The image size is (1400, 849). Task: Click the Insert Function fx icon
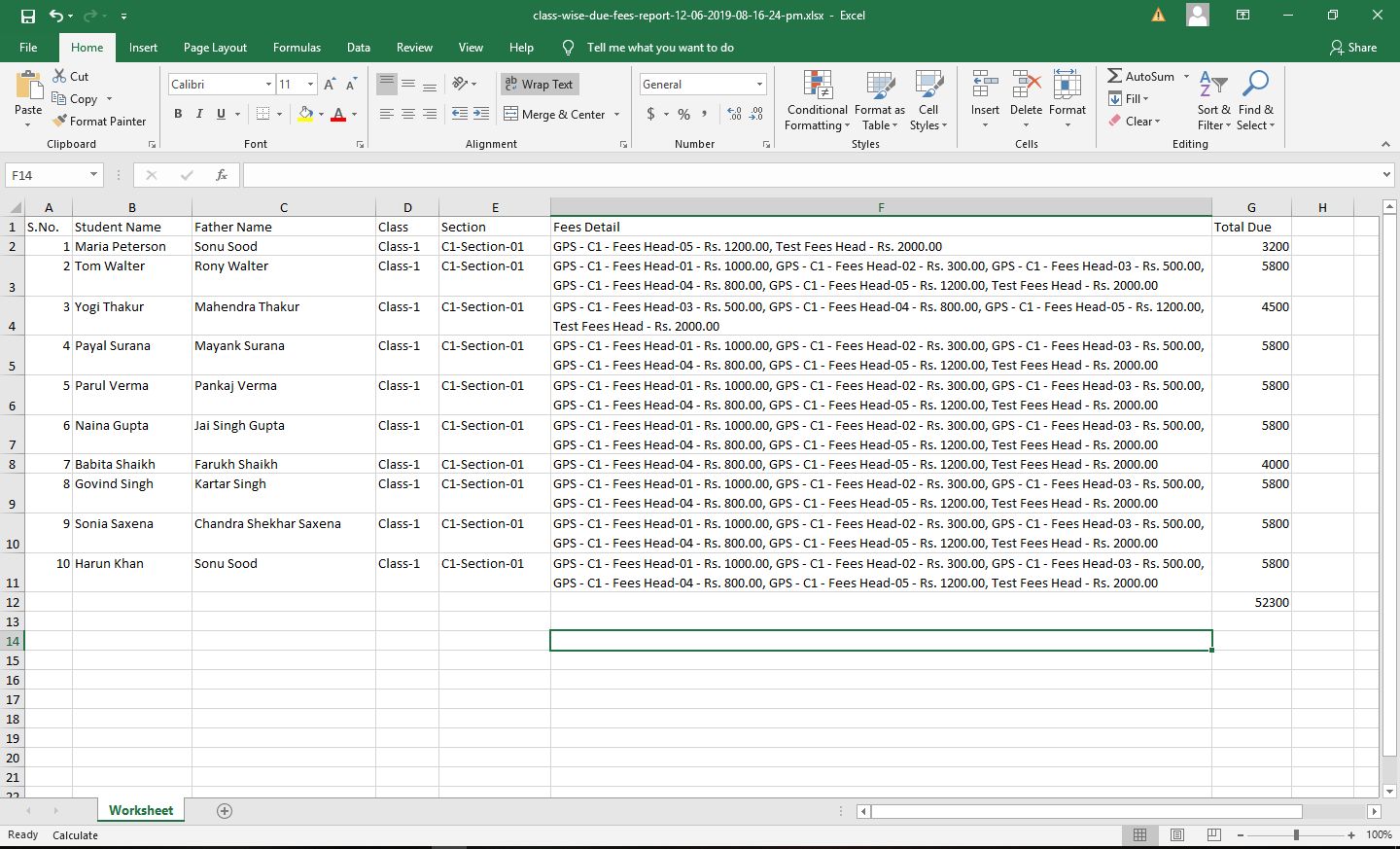[222, 175]
